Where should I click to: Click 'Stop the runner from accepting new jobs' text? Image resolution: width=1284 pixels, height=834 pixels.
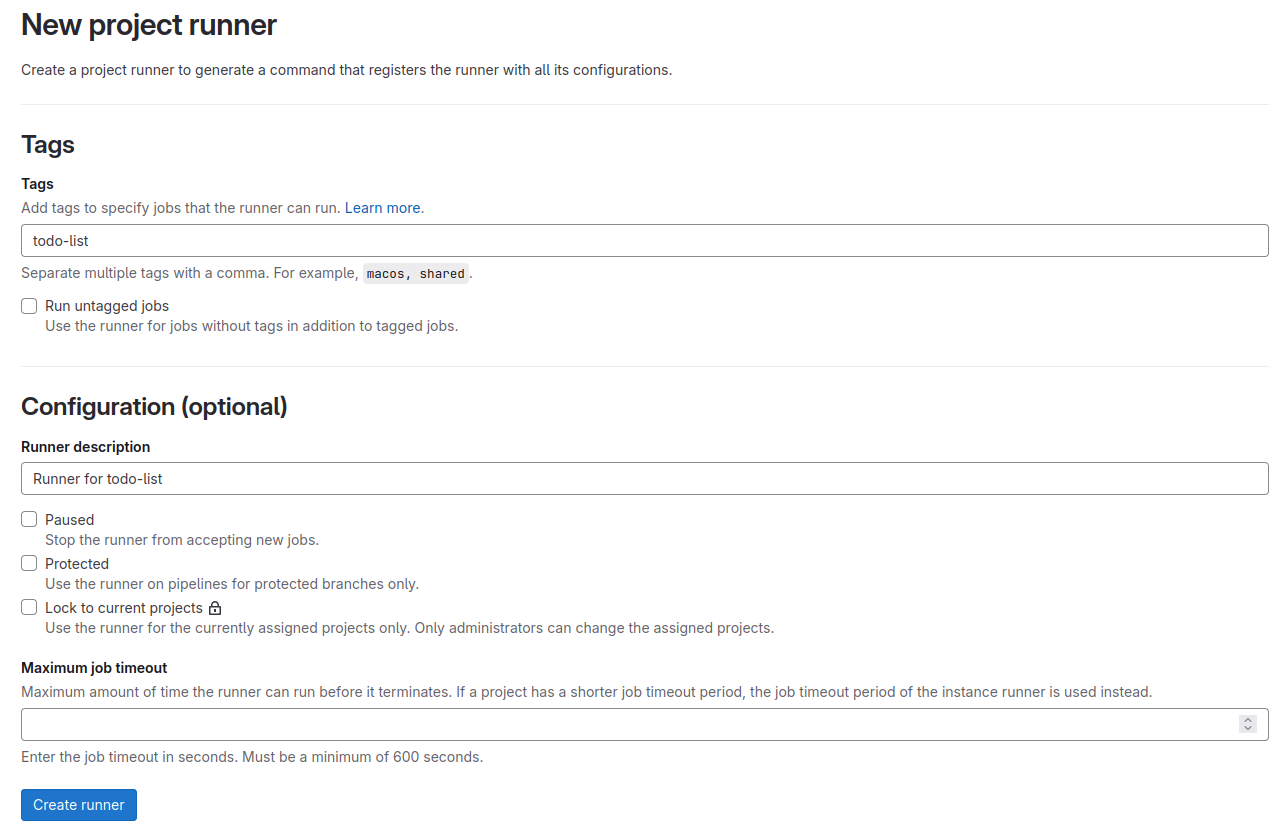[182, 540]
